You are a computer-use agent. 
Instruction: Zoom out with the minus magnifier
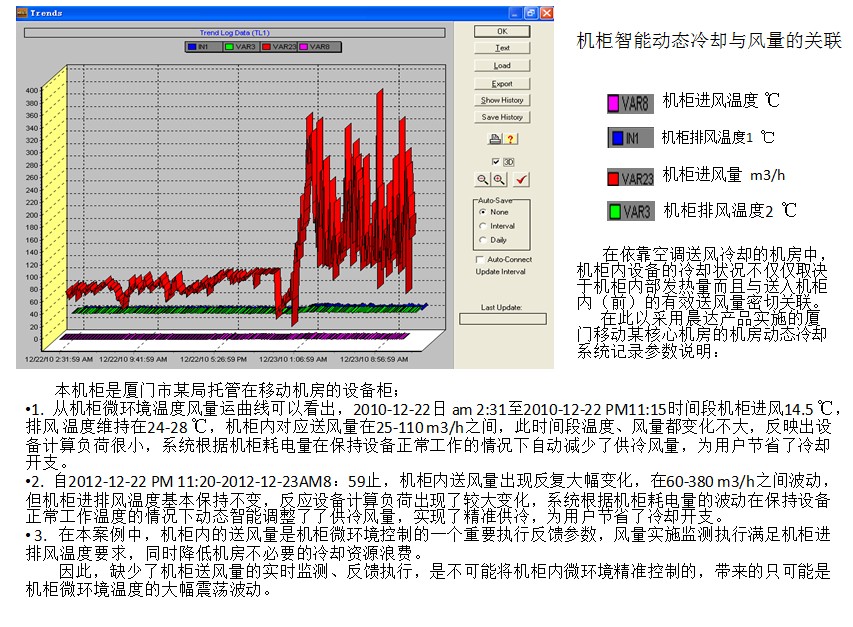[x=482, y=179]
